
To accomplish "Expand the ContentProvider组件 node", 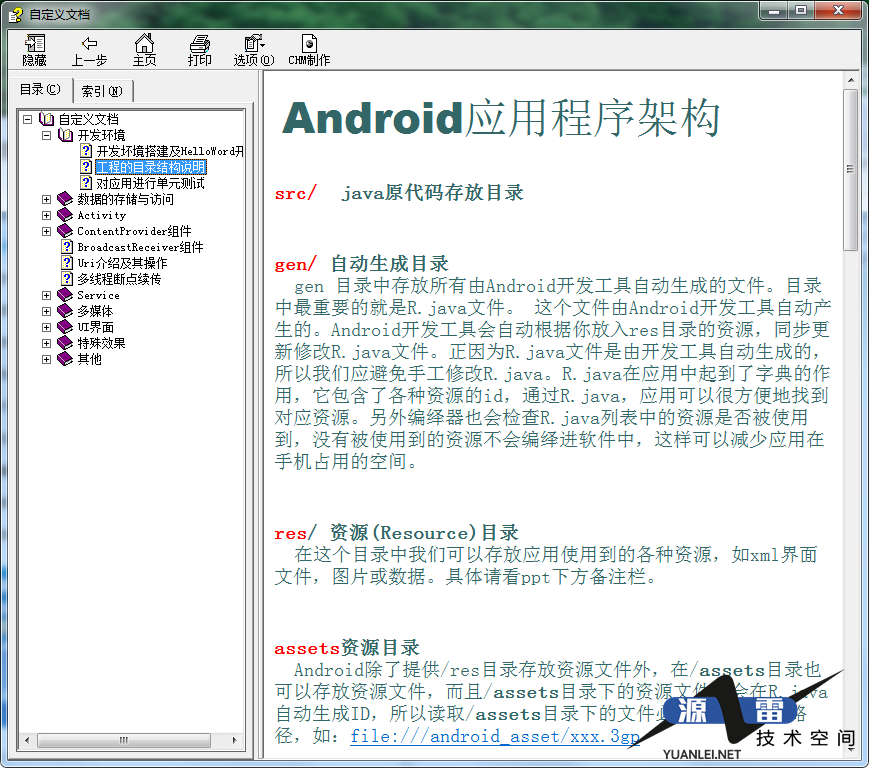I will [47, 232].
